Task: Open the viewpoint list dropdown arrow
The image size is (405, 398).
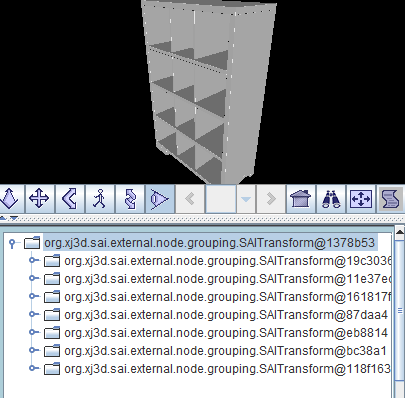Action: click(246, 199)
